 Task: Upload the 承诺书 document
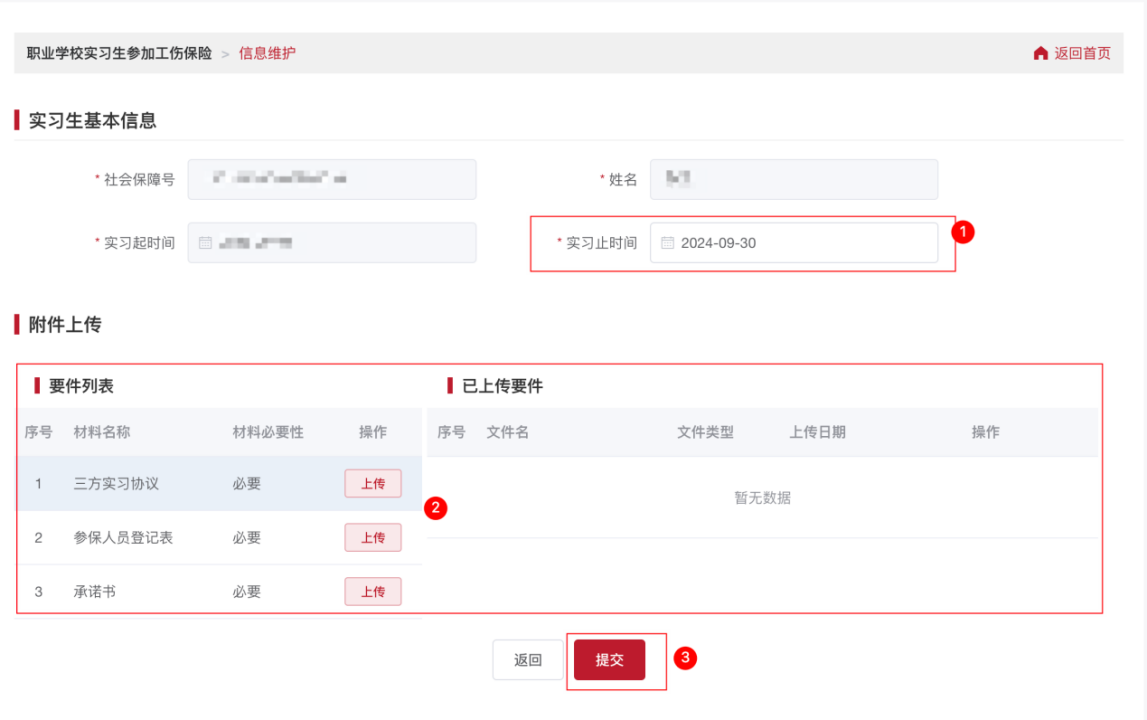point(373,592)
